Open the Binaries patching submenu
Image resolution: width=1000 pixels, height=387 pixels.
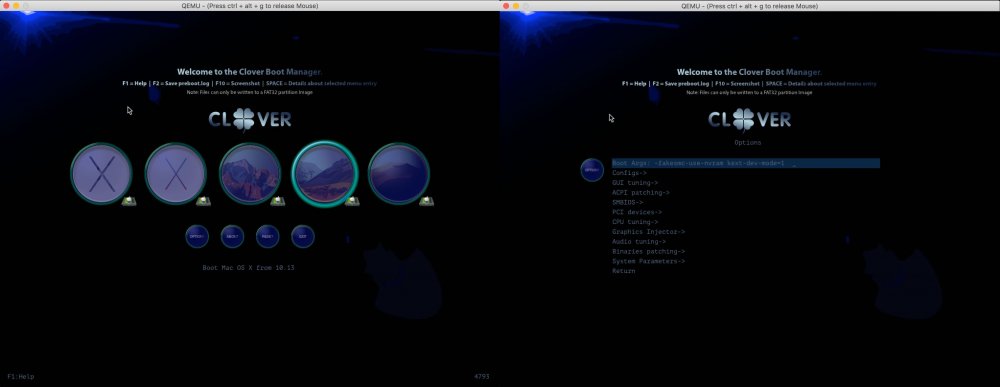649,251
